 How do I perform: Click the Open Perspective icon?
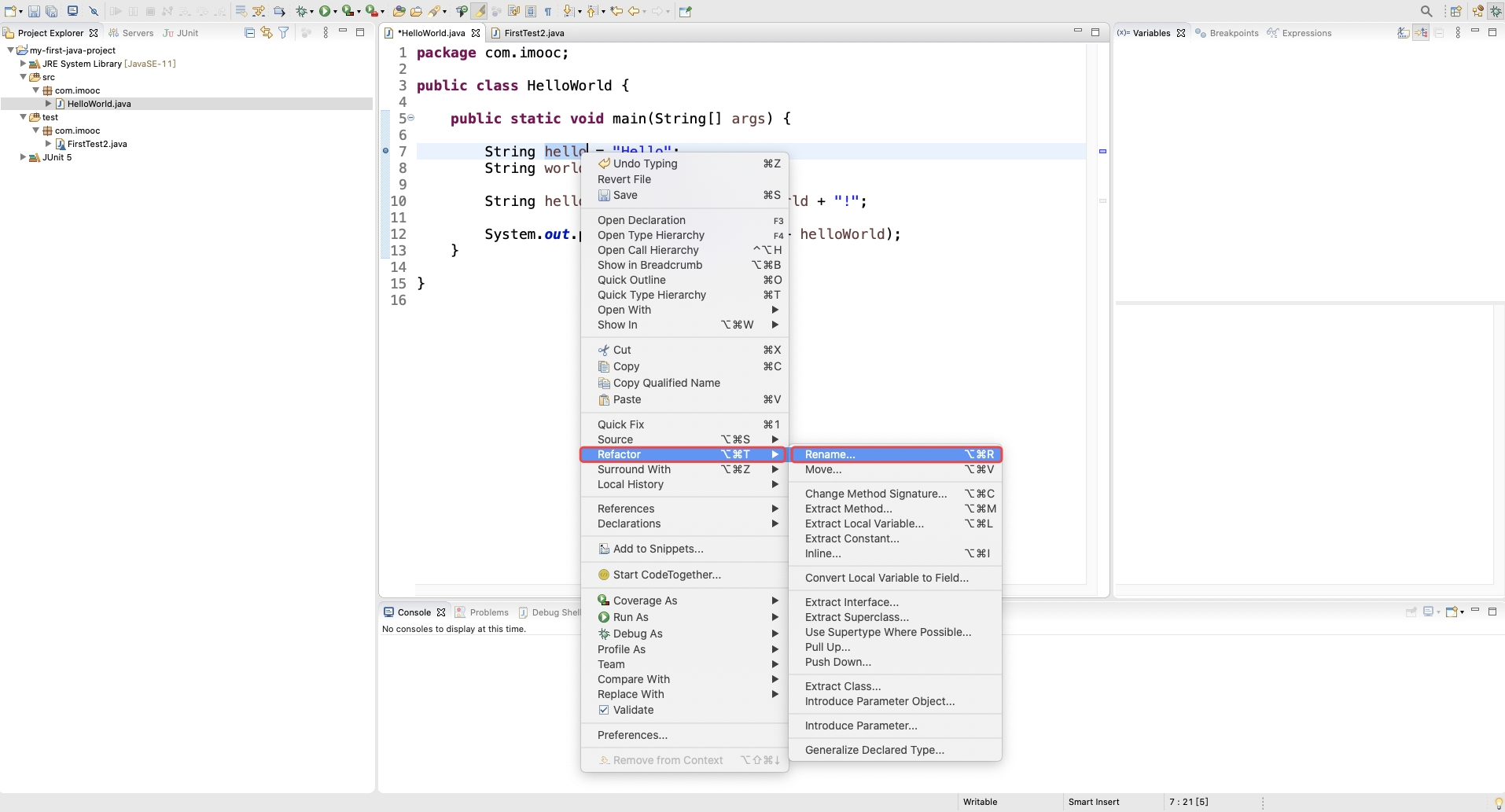(1456, 11)
